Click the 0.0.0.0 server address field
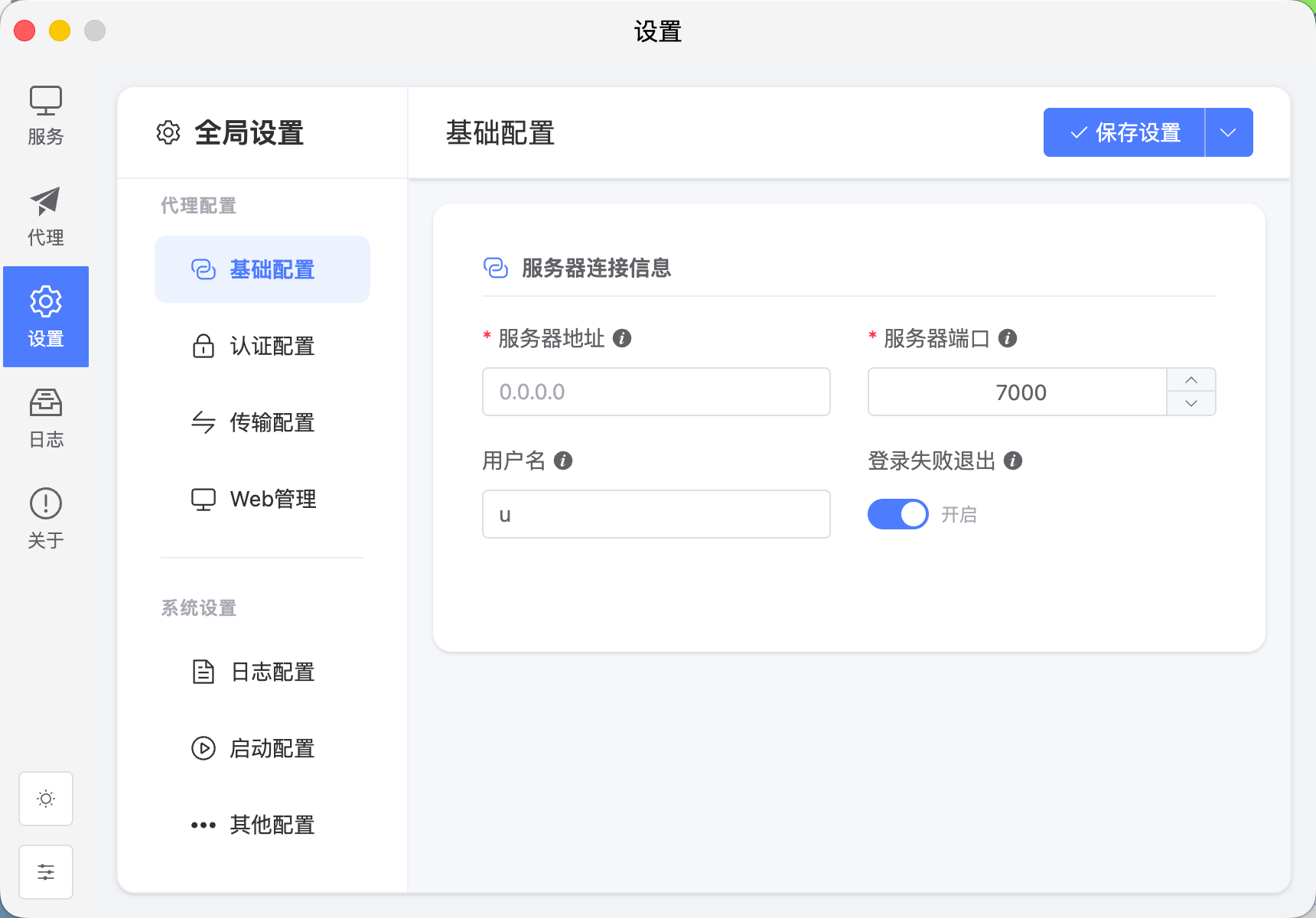Screen dimensions: 1316x918 (x=655, y=392)
